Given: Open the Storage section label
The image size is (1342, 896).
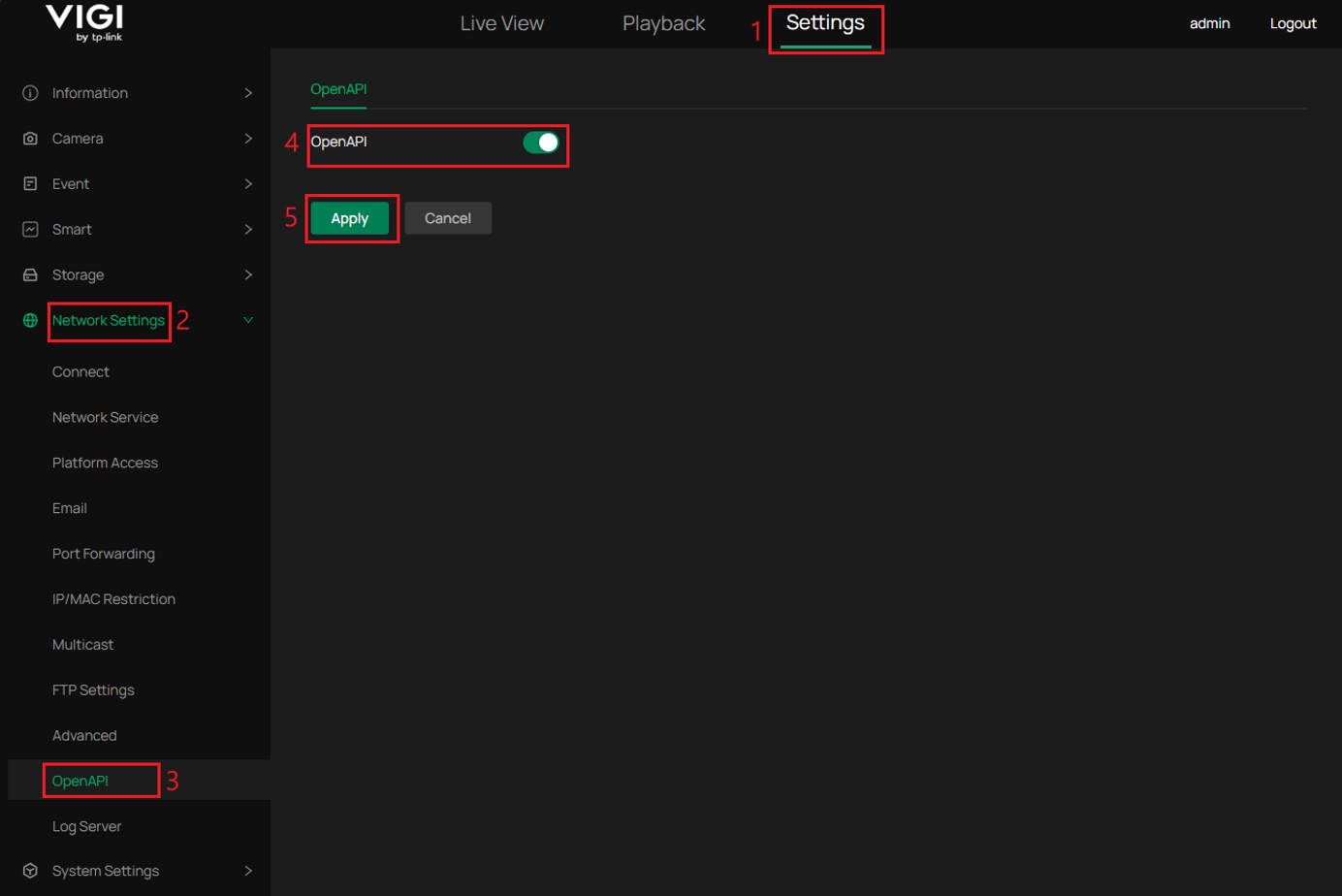Looking at the screenshot, I should pyautogui.click(x=78, y=275).
